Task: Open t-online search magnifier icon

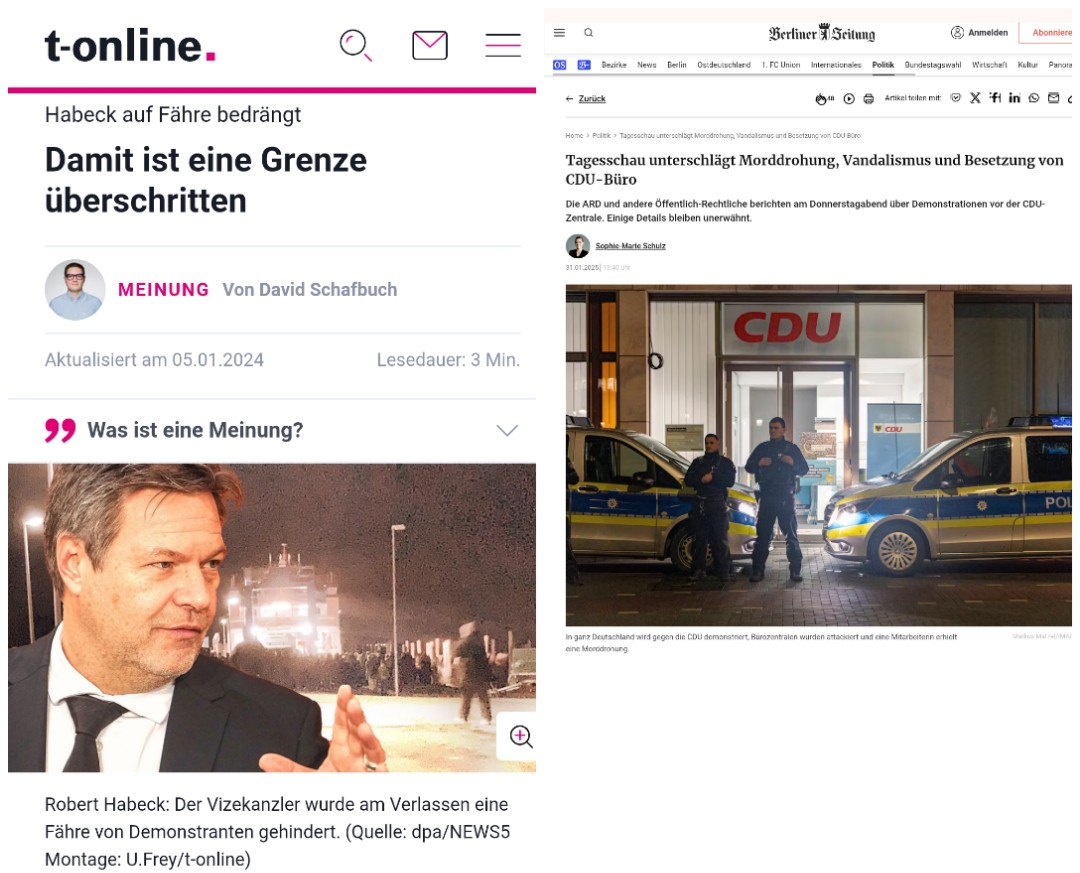Action: [355, 45]
